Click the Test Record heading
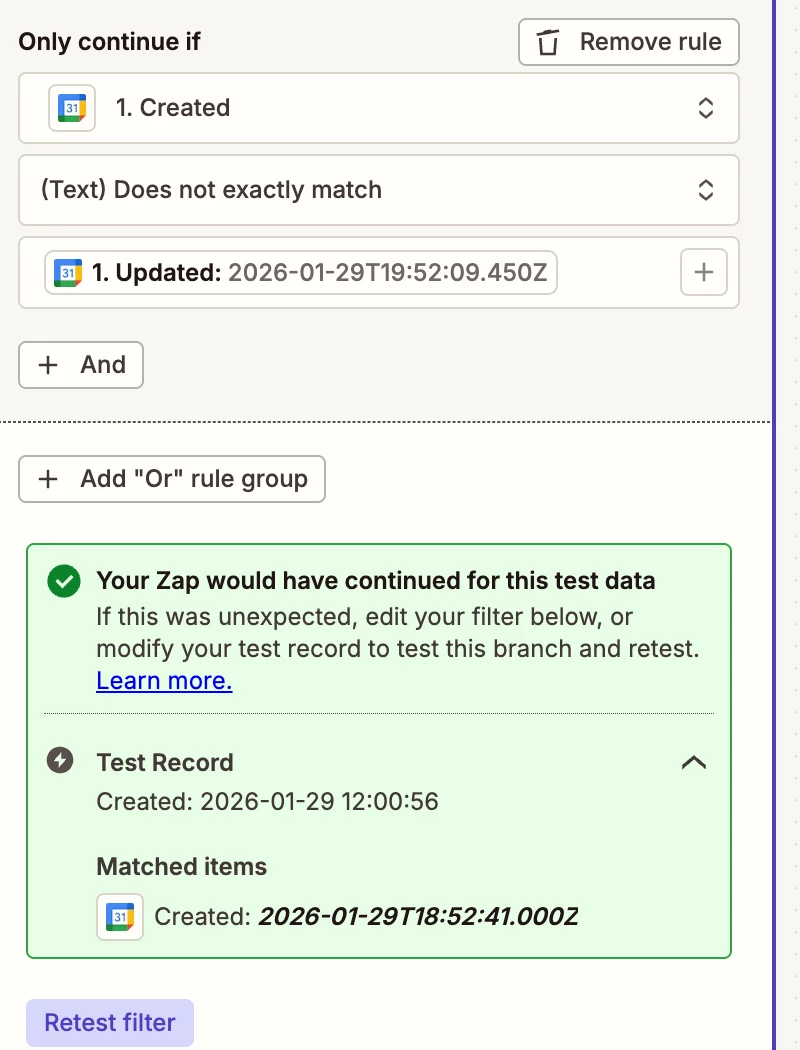The width and height of the screenshot is (800, 1050). tap(165, 762)
